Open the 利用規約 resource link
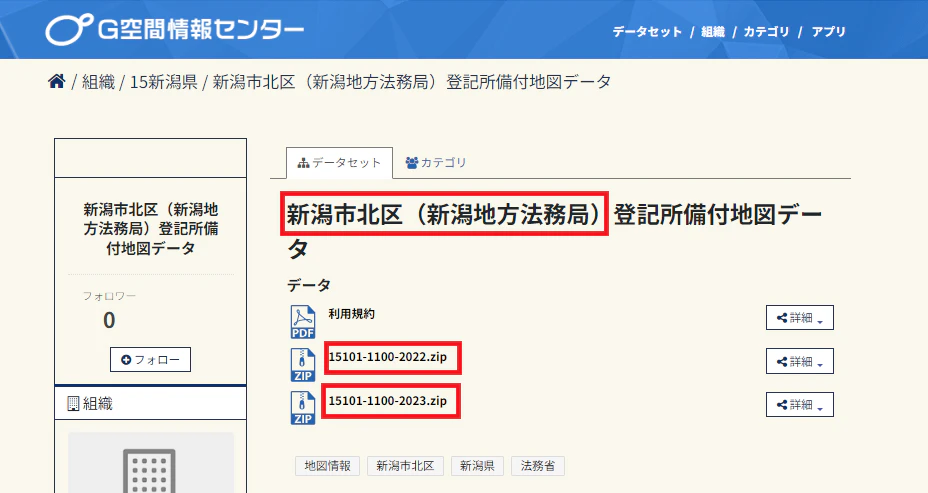Image resolution: width=928 pixels, height=493 pixels. [x=352, y=314]
